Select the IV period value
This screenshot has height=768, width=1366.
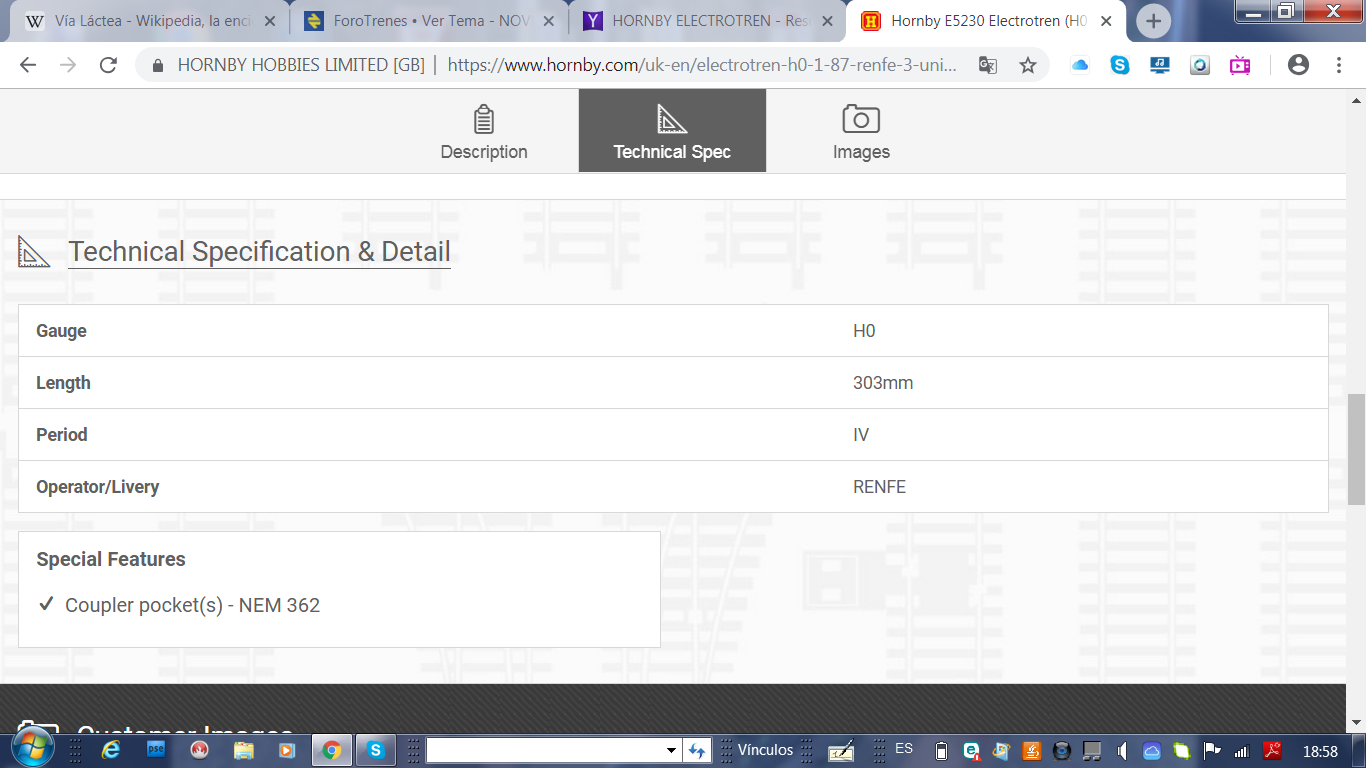861,435
